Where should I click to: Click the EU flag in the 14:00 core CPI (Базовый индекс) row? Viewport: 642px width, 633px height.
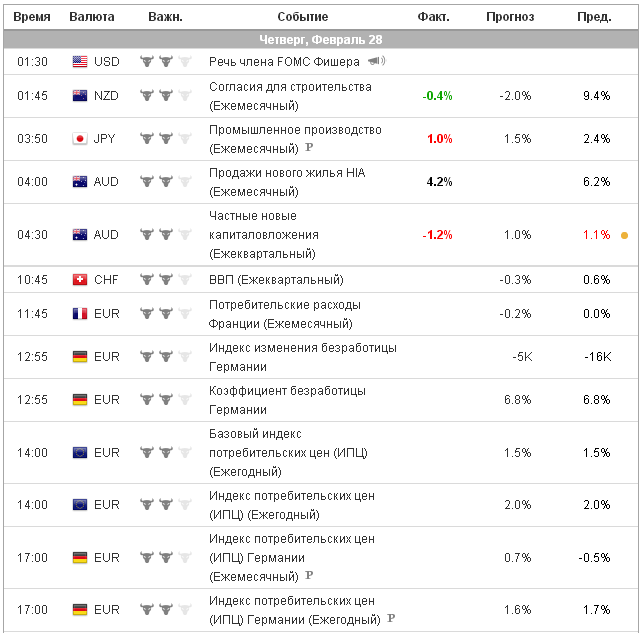(x=80, y=453)
